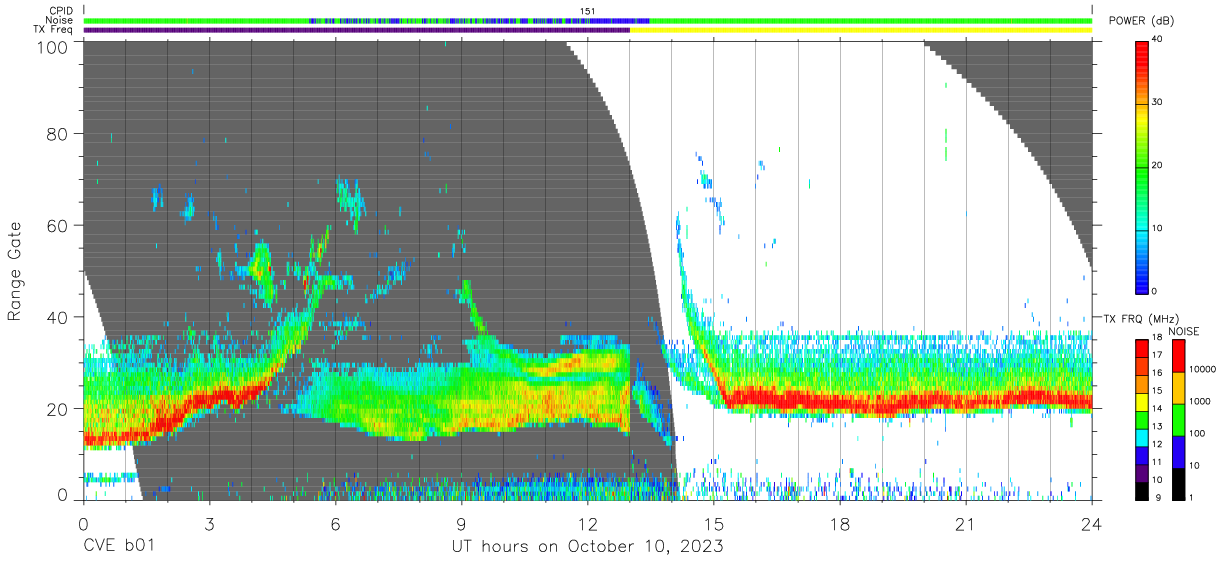Click x-axis tick label 15
The width and height of the screenshot is (1228, 567).
click(x=714, y=523)
